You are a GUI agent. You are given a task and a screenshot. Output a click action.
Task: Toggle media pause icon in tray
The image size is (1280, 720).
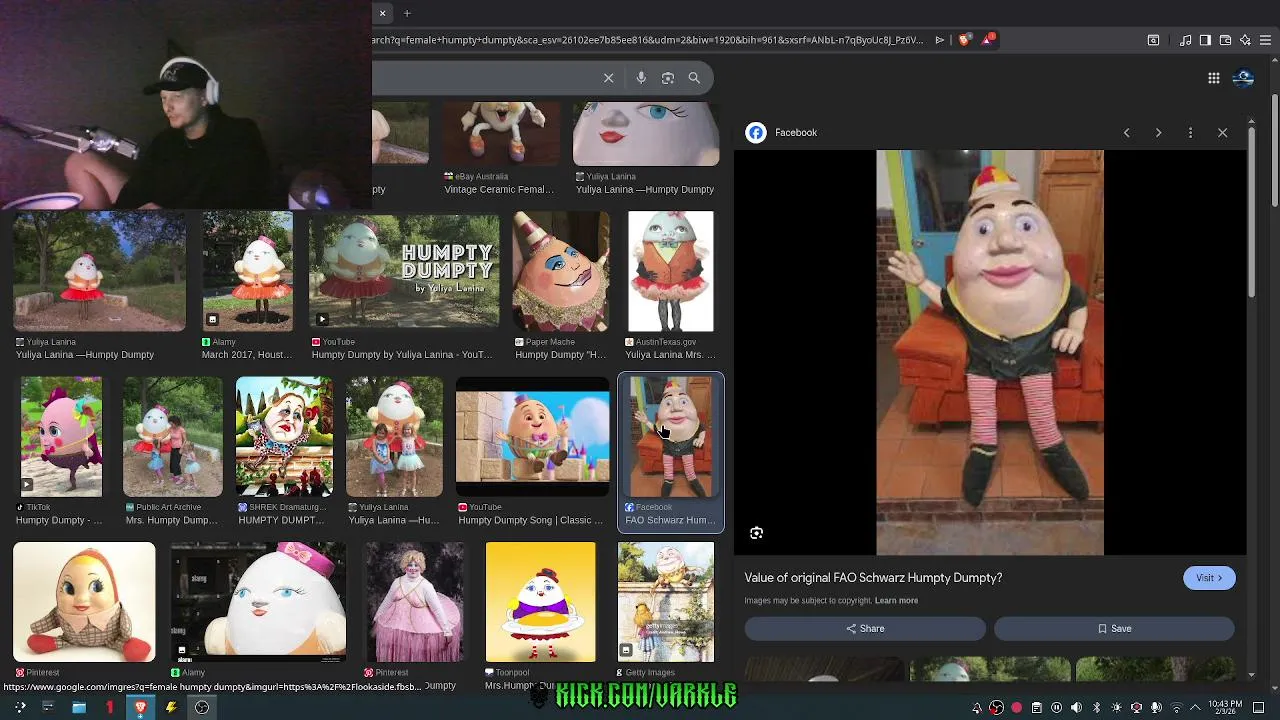tap(1056, 708)
